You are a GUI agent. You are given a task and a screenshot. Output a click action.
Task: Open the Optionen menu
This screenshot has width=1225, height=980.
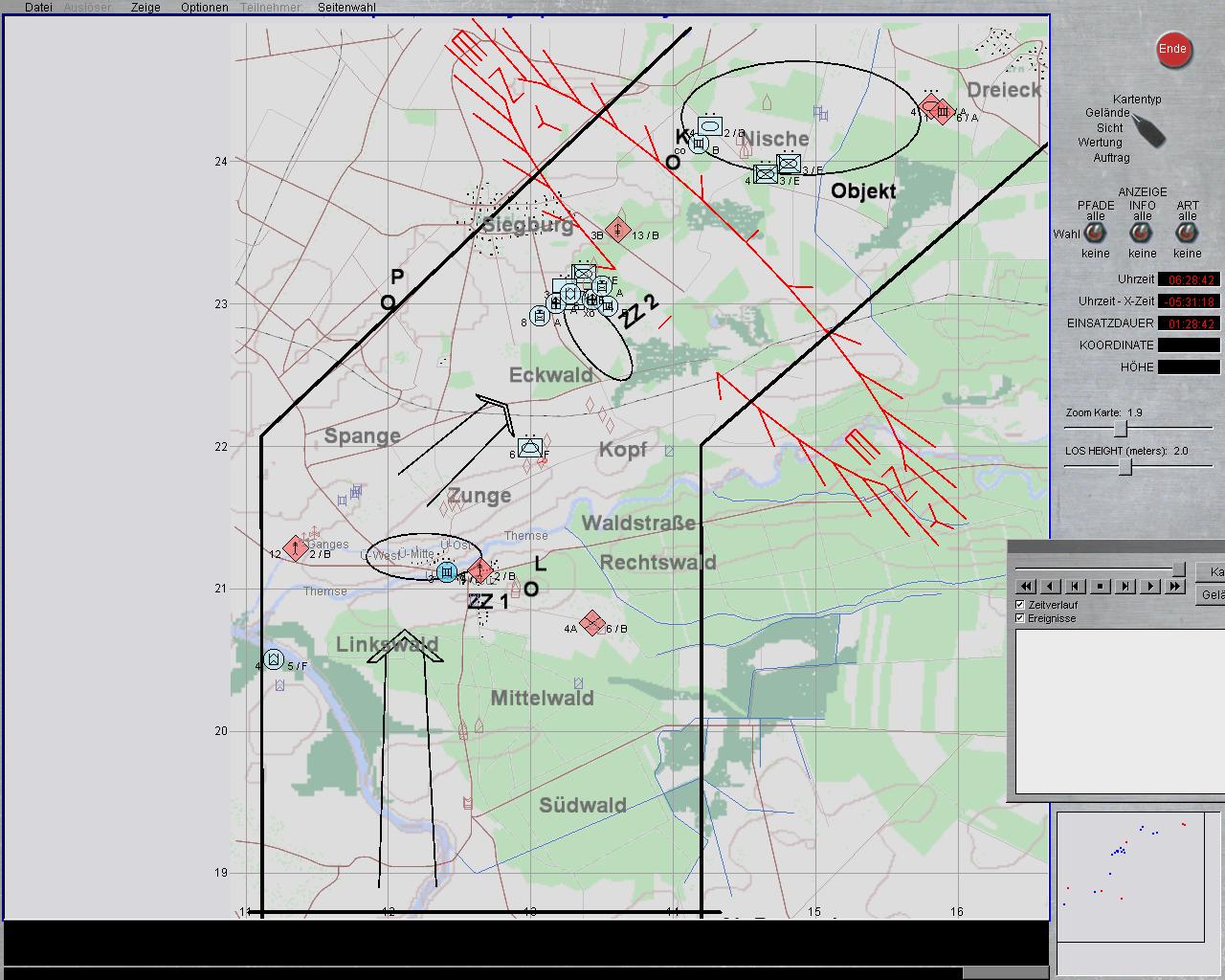(205, 8)
